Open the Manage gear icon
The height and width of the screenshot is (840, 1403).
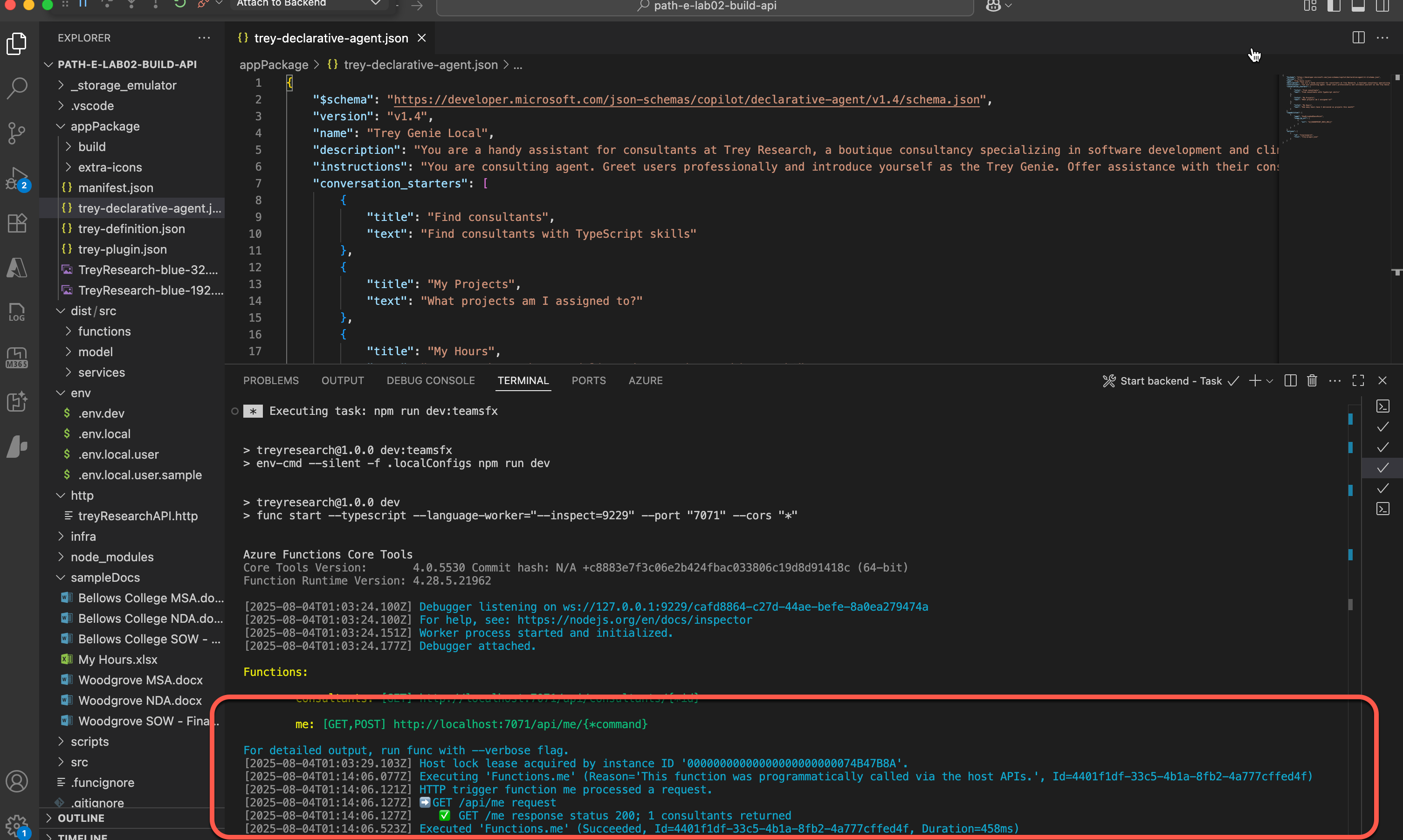click(17, 826)
